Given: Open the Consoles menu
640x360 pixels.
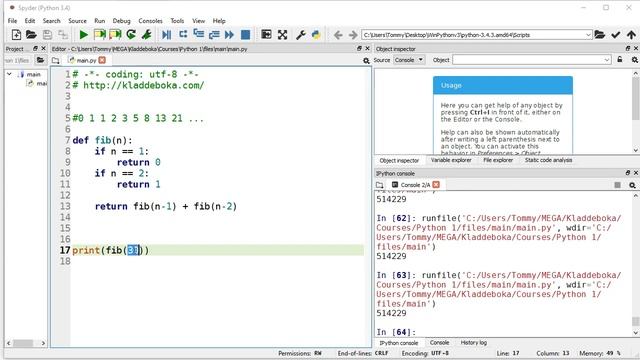Looking at the screenshot, I should click(150, 21).
